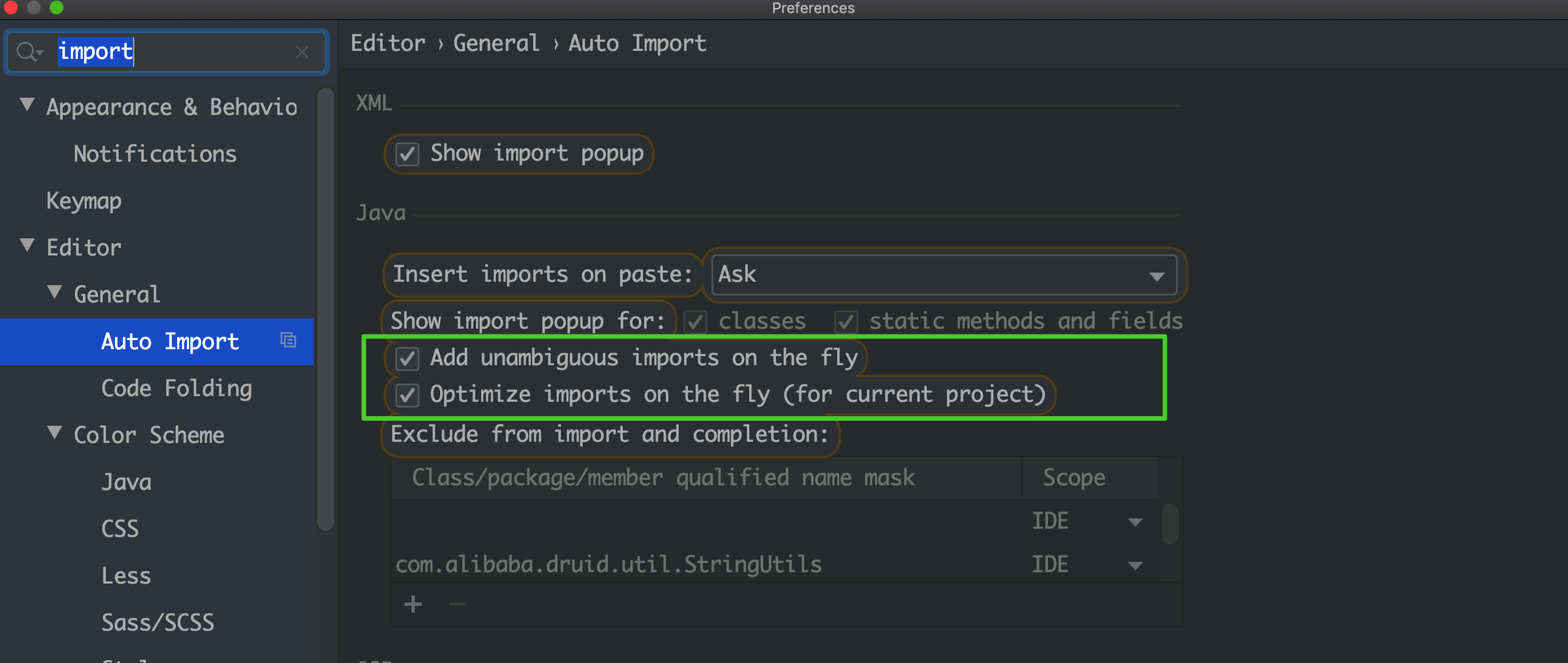Open Insert imports on paste dropdown

pos(943,274)
